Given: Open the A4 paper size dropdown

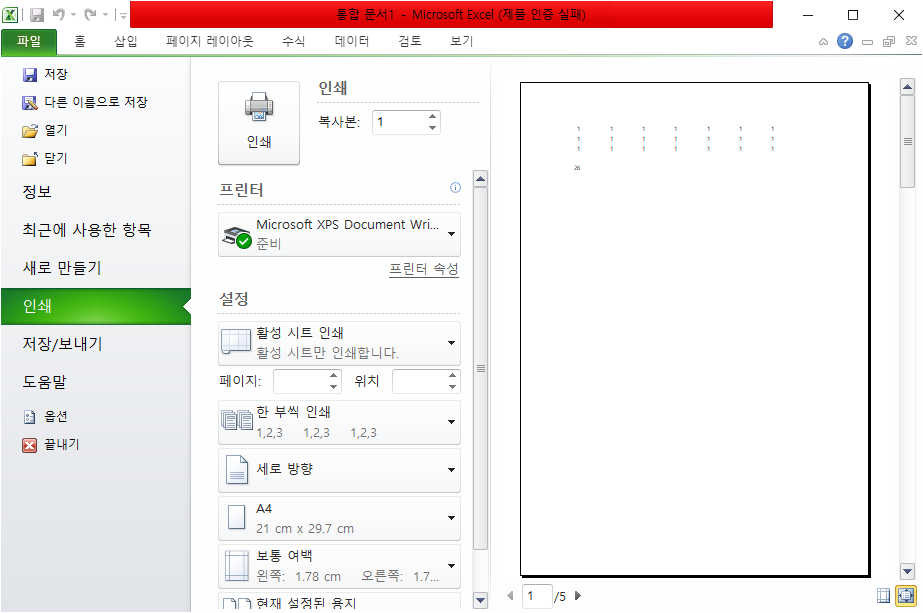Looking at the screenshot, I should click(339, 519).
